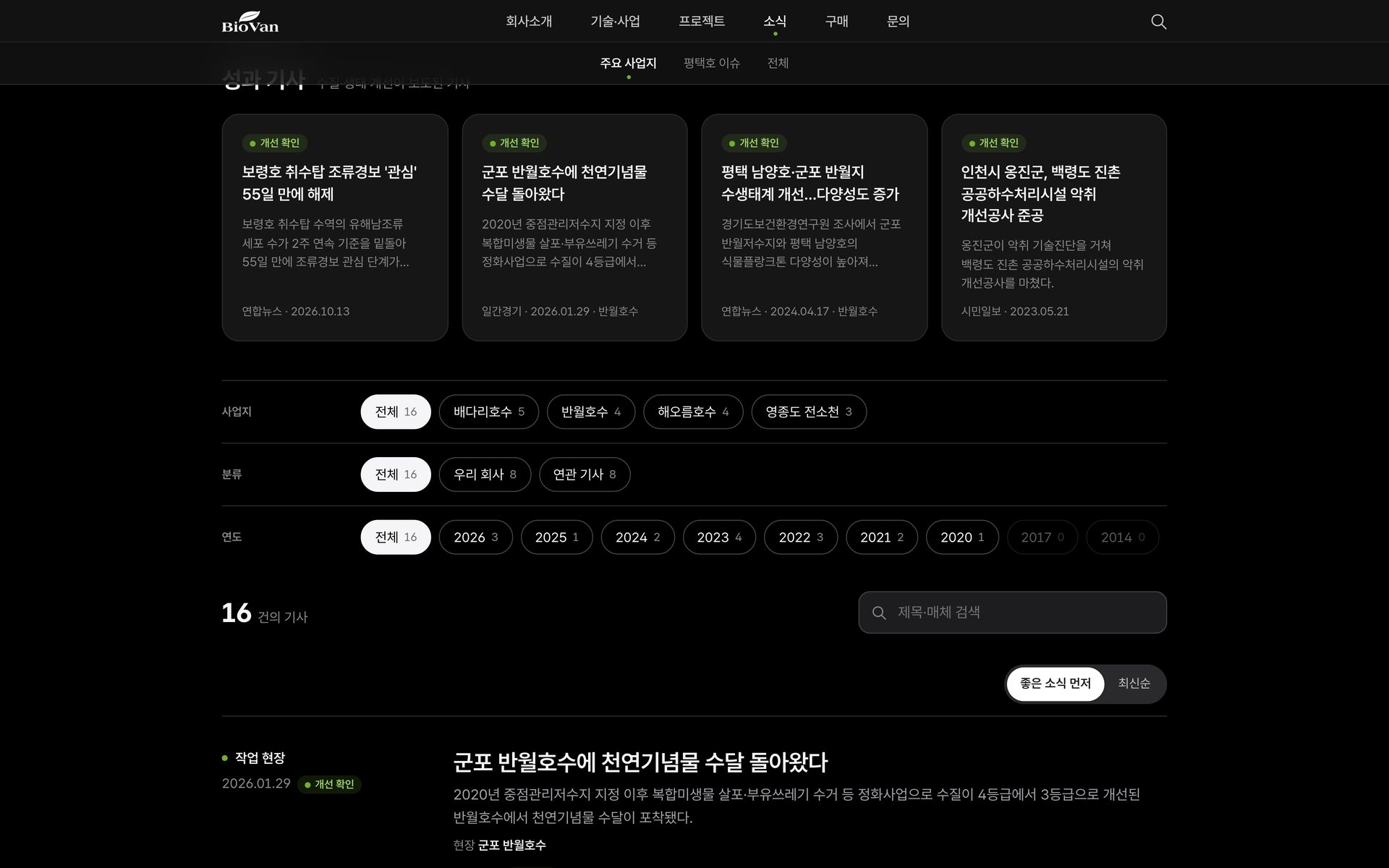1389x868 pixels.
Task: Open the 평택 남양호·군포 반월지 card
Action: [814, 227]
